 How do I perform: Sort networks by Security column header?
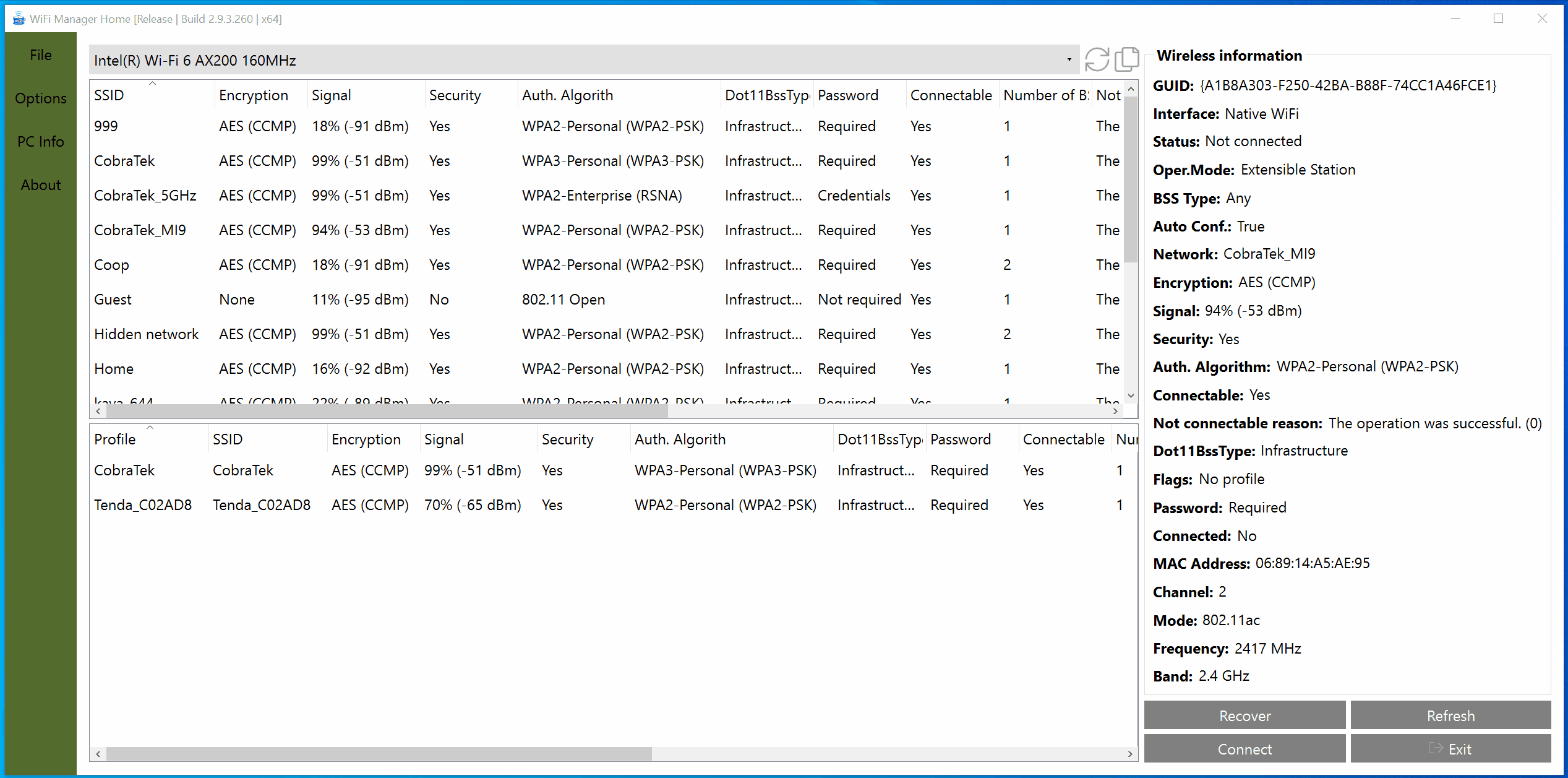pos(471,95)
